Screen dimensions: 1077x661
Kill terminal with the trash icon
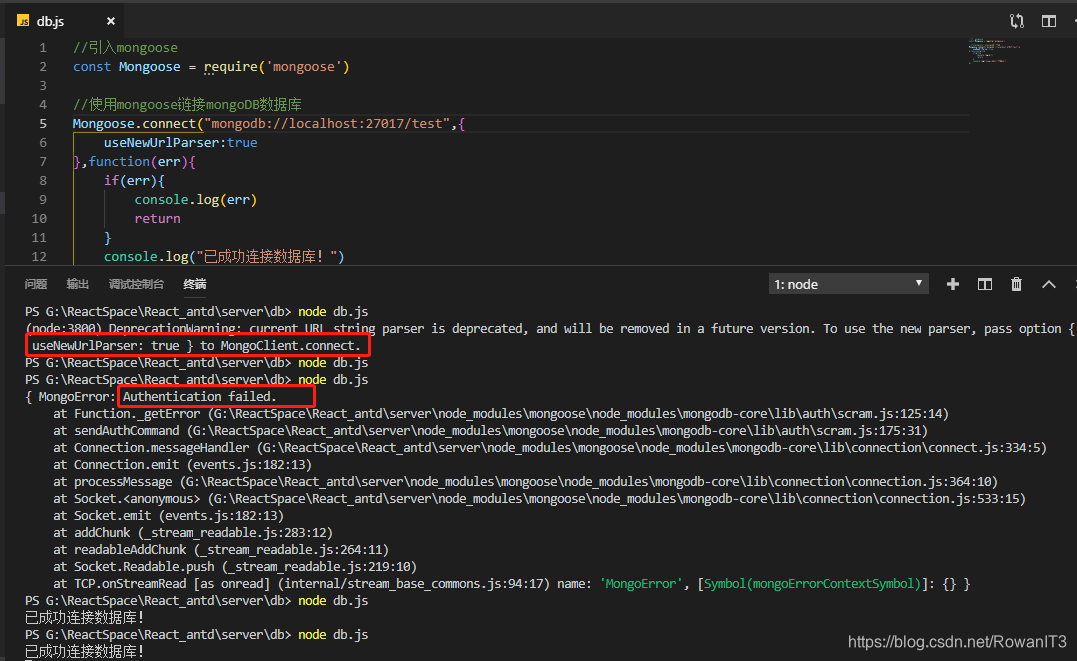(x=1016, y=284)
